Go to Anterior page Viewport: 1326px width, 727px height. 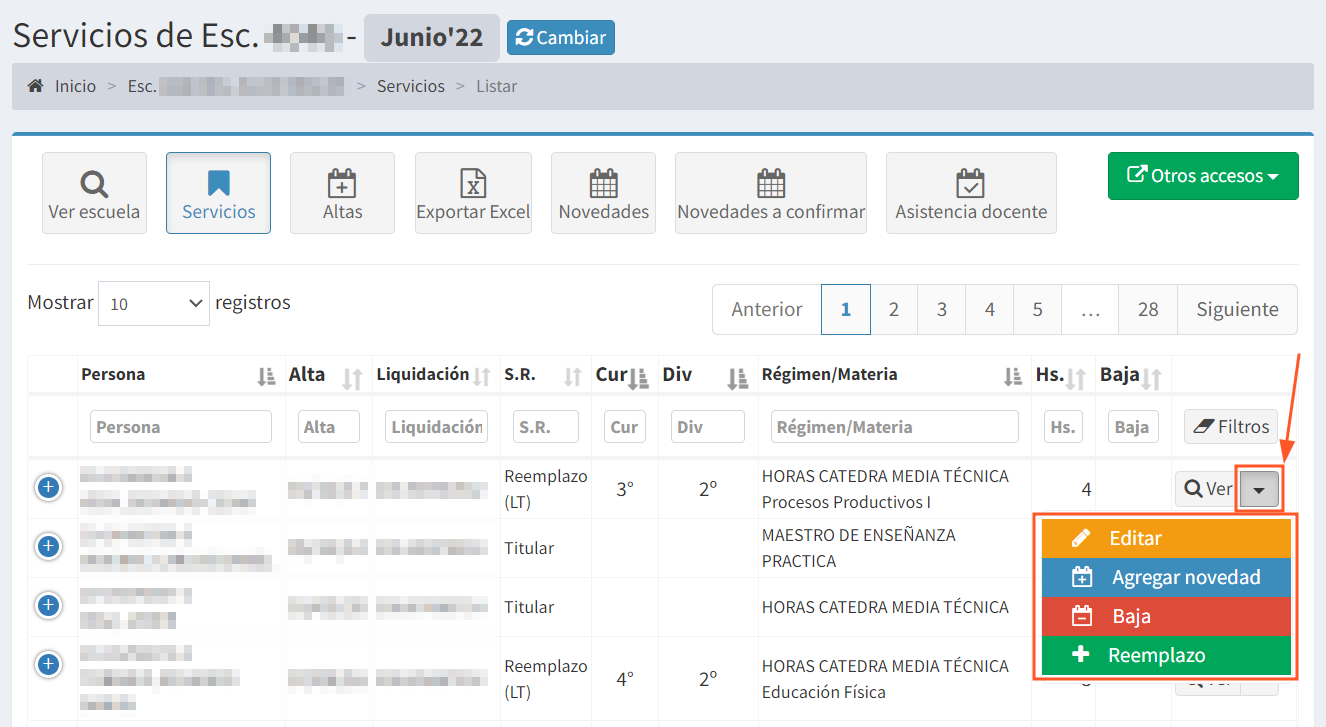click(767, 309)
